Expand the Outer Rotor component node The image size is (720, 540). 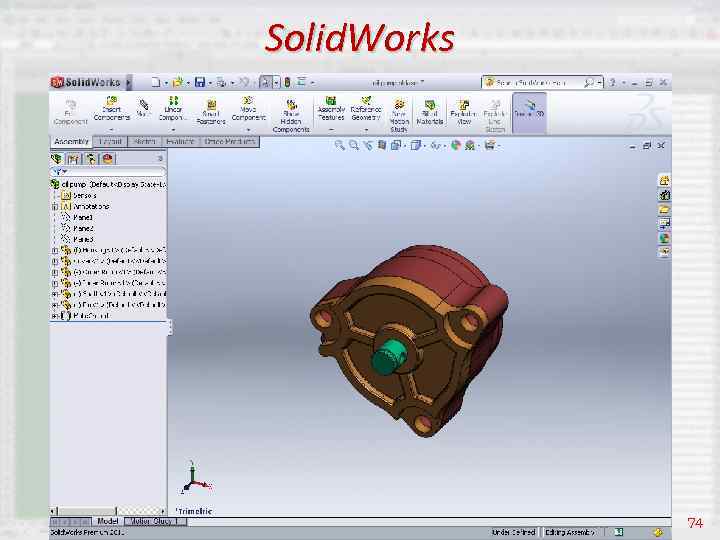tap(55, 272)
